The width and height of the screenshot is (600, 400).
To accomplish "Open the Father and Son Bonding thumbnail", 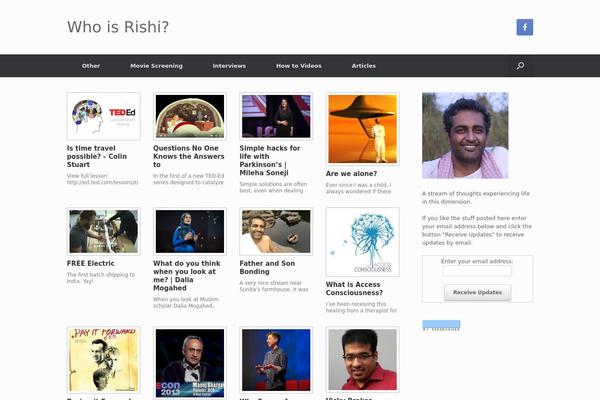I will [x=276, y=231].
